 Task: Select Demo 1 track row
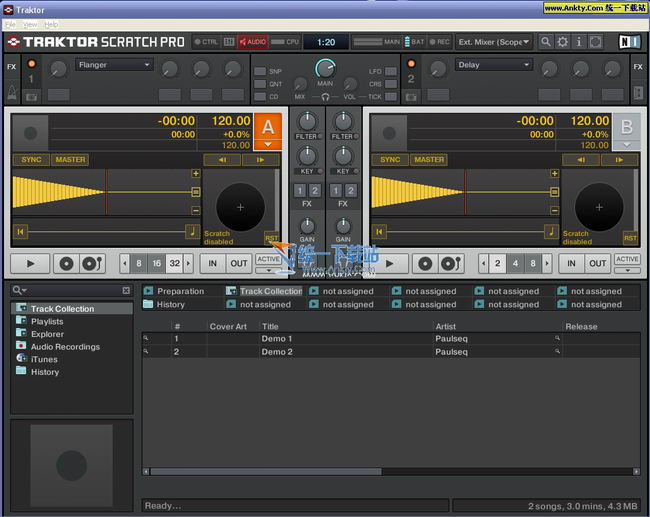(391, 339)
